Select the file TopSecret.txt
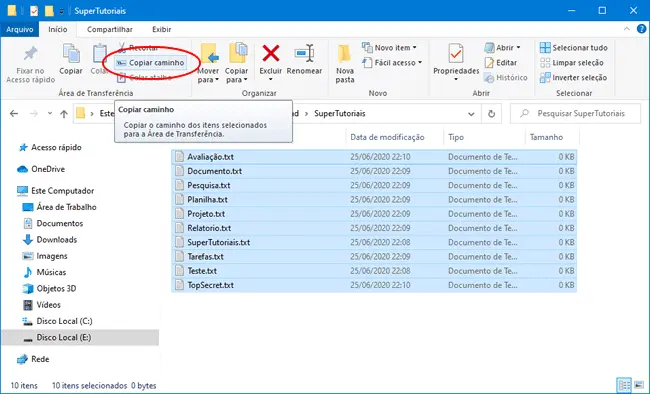The height and width of the screenshot is (394, 650). [374, 285]
